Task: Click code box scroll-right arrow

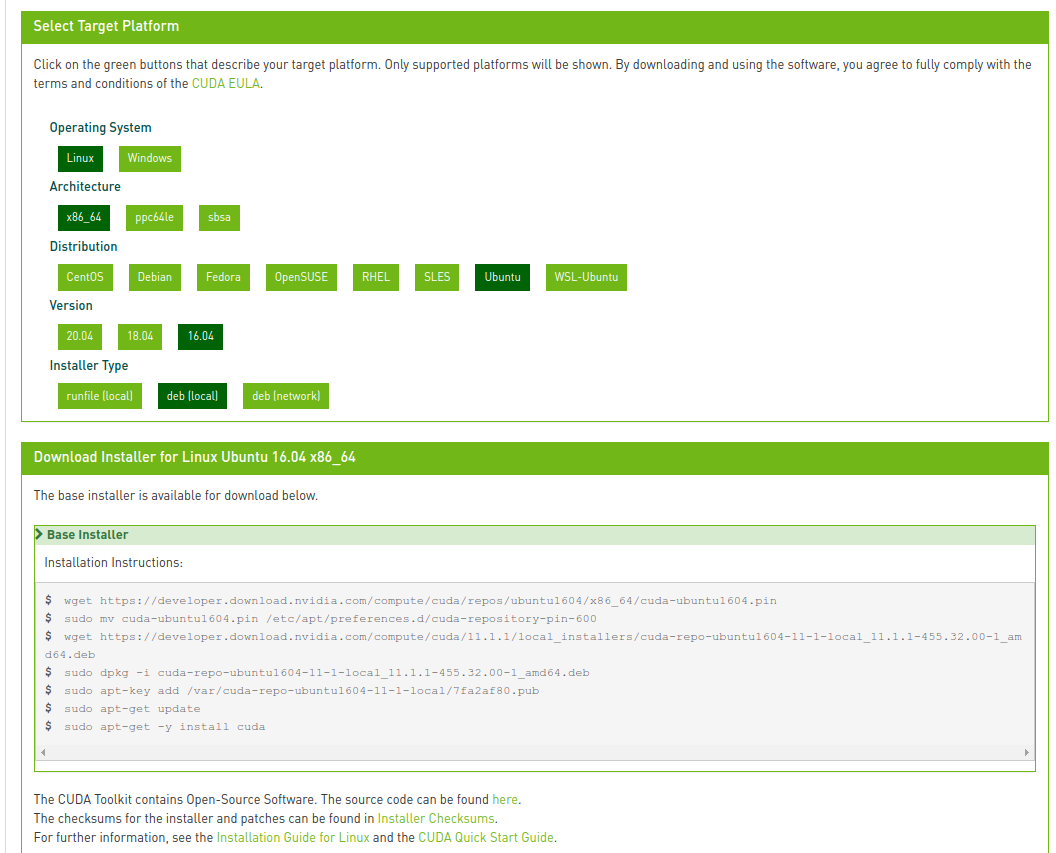Action: [1026, 752]
